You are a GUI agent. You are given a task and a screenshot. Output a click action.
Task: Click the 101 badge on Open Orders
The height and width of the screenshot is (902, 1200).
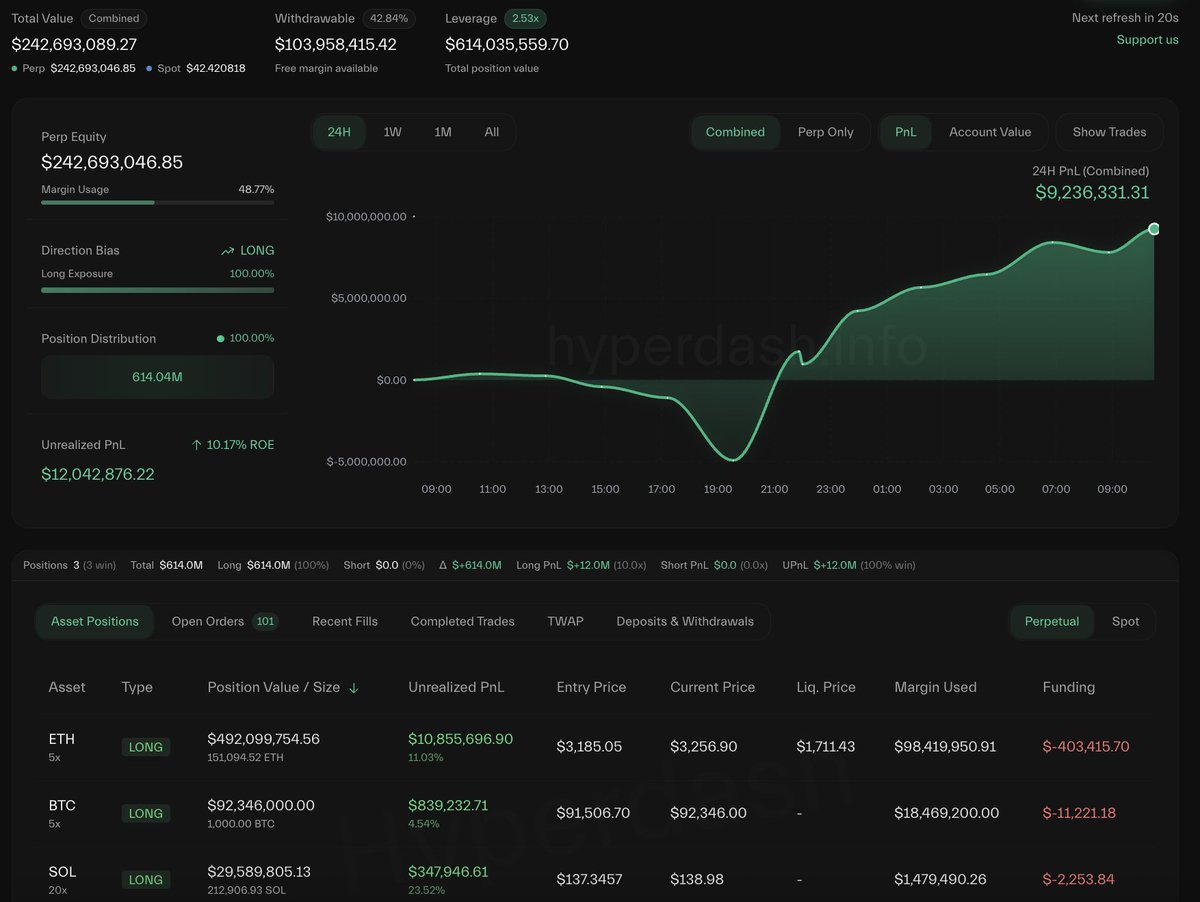(x=265, y=622)
